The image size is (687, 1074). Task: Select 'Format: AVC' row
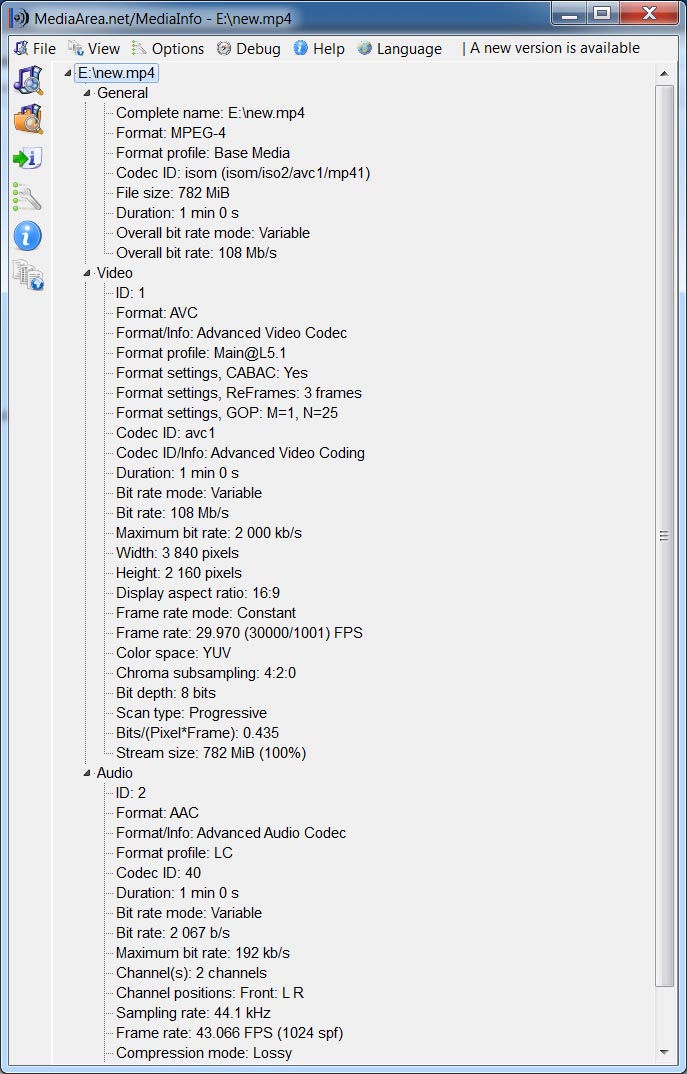[157, 313]
